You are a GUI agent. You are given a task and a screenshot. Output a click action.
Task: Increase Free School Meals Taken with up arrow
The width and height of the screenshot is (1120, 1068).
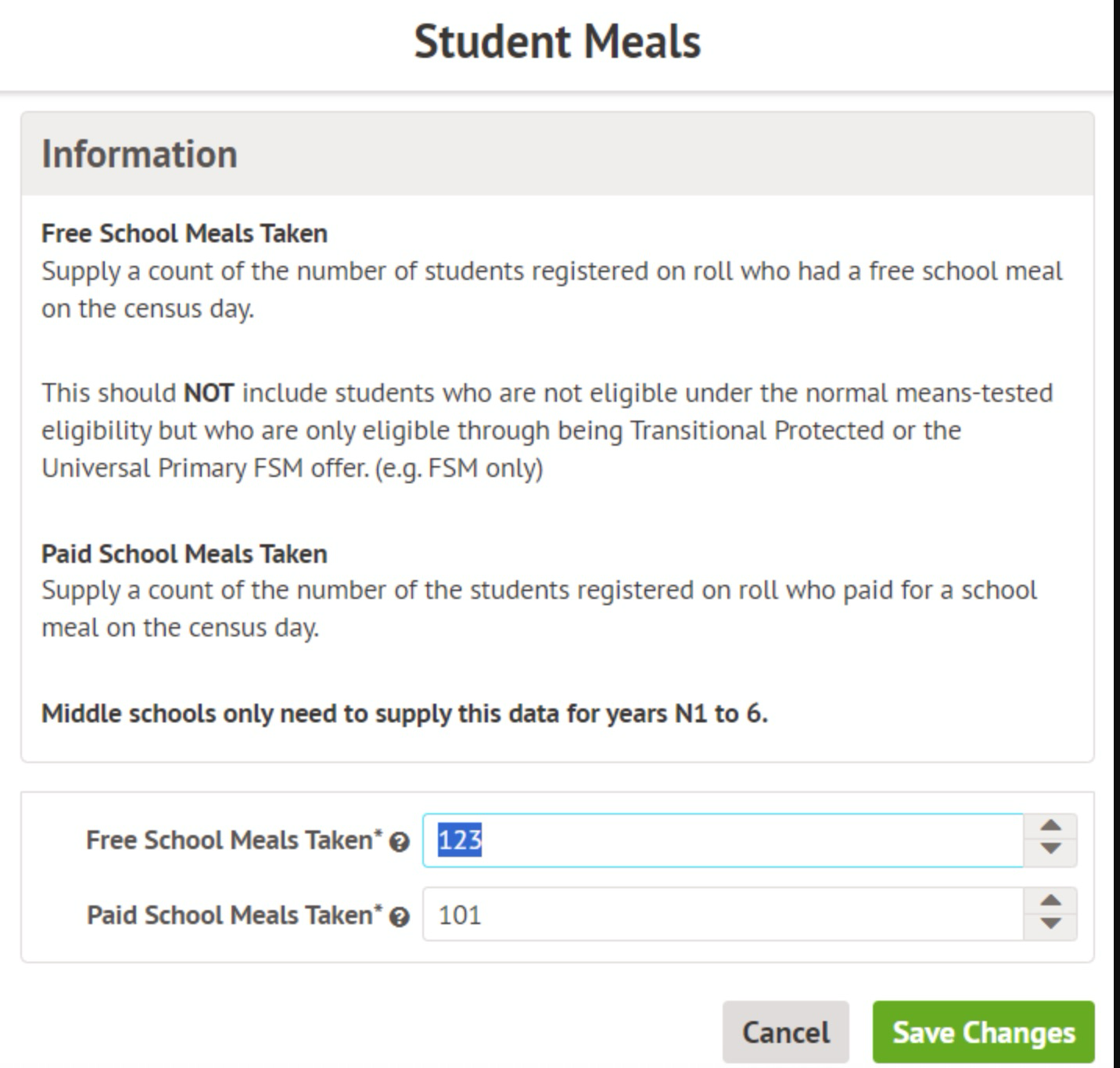pyautogui.click(x=1050, y=826)
